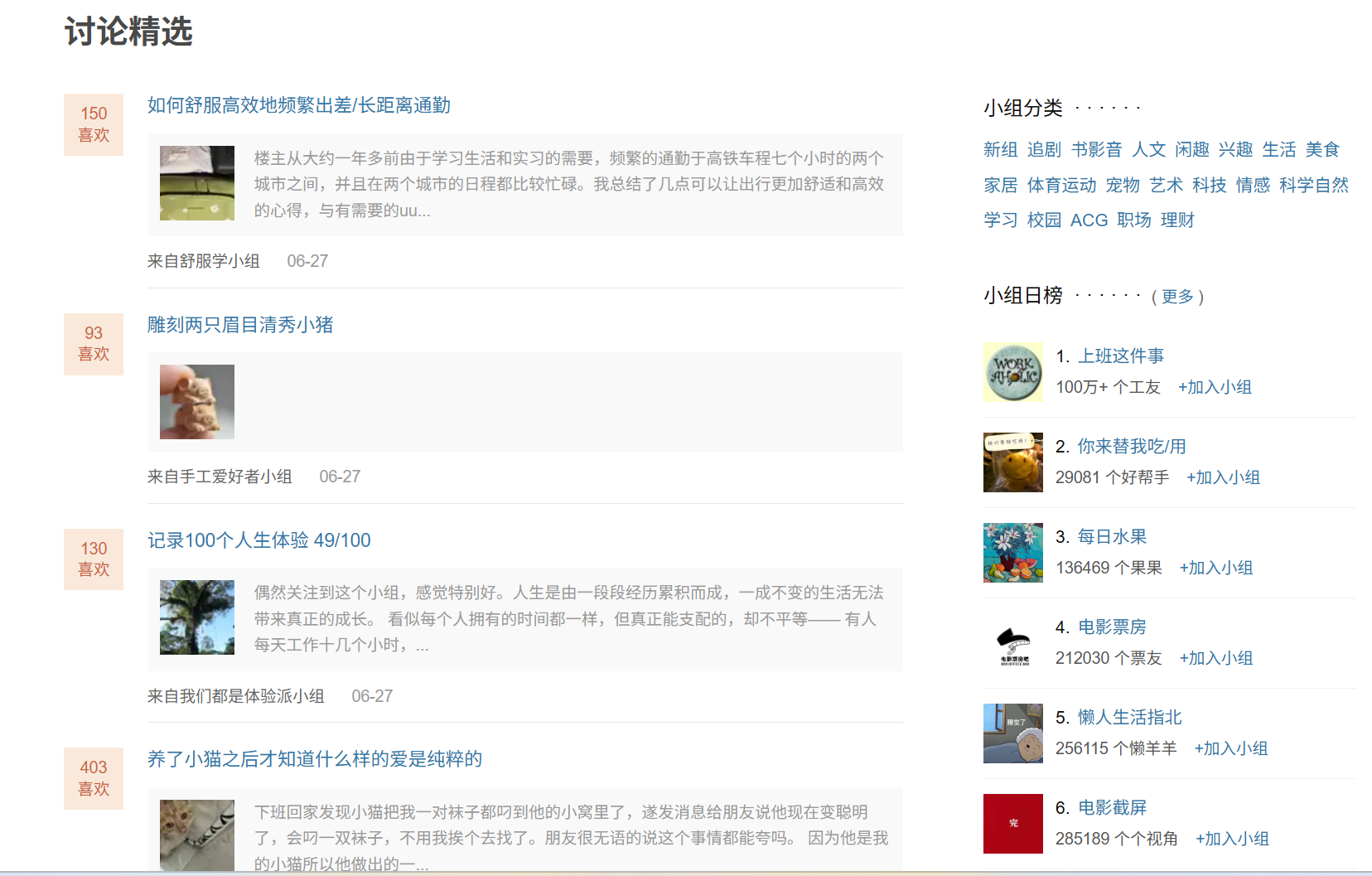Click the kitten photo thumbnail
Image resolution: width=1372 pixels, height=876 pixels.
(x=197, y=835)
